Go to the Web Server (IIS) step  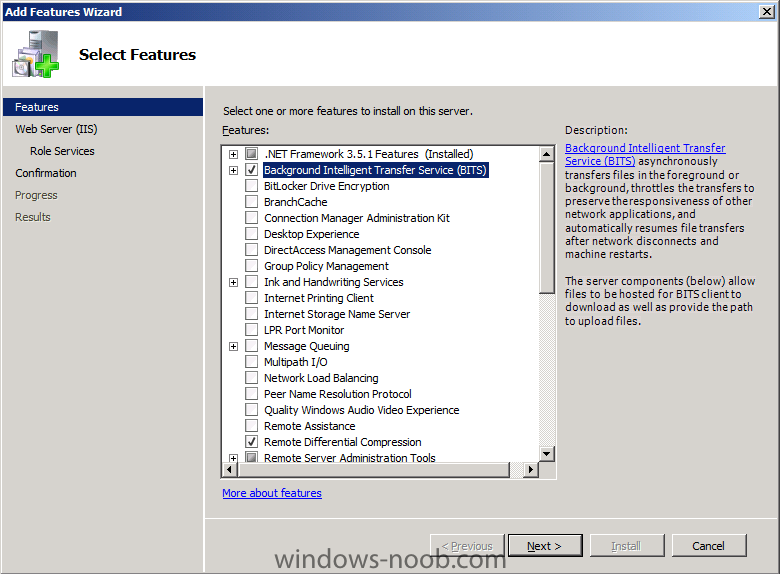point(56,129)
